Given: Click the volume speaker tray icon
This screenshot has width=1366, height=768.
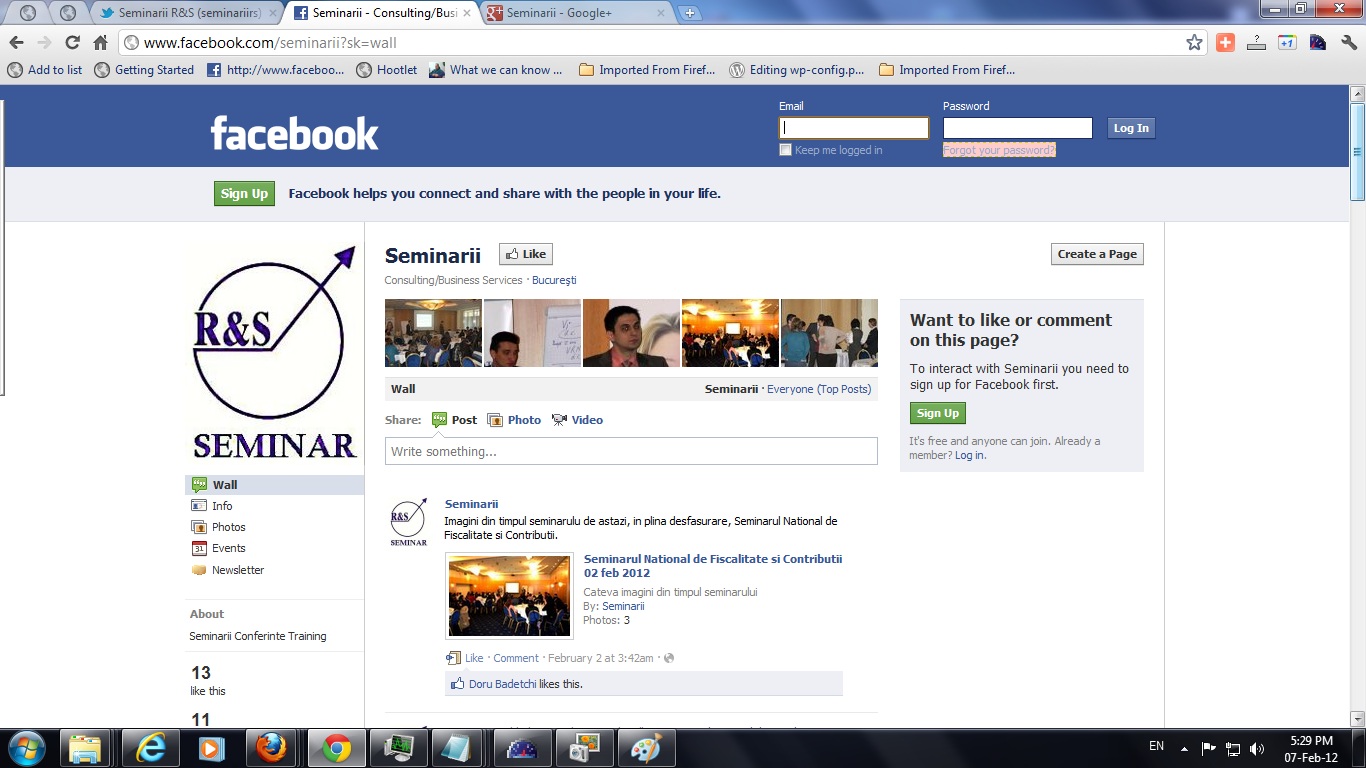Looking at the screenshot, I should (1257, 748).
